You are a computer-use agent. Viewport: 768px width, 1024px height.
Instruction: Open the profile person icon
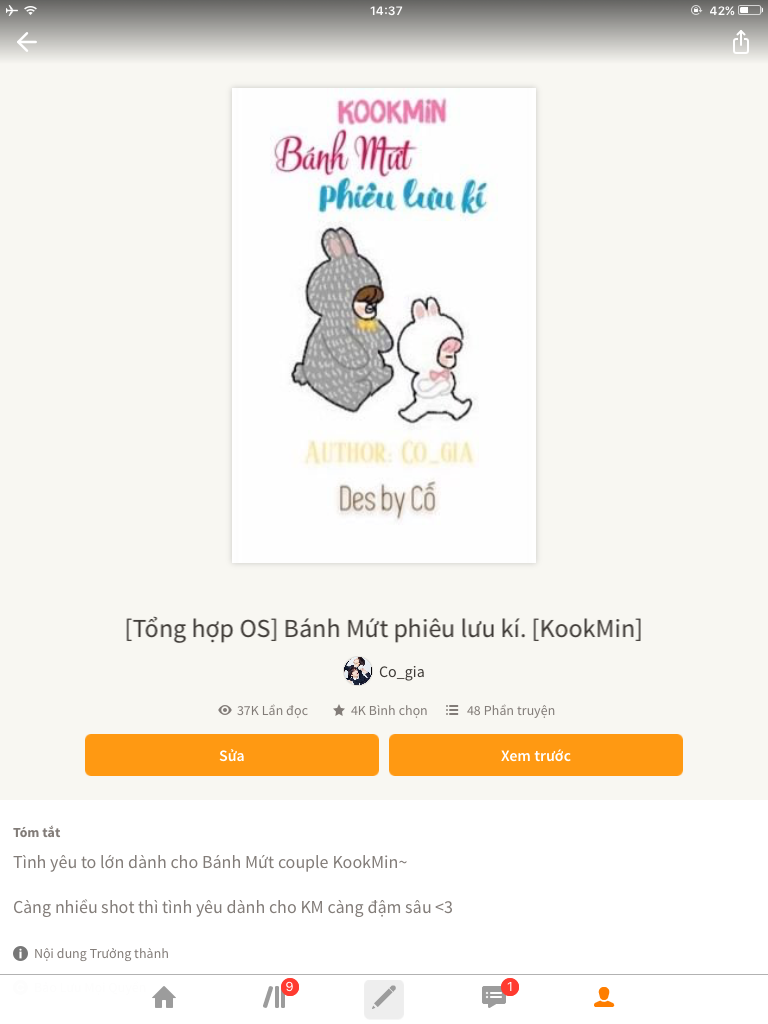pyautogui.click(x=603, y=997)
